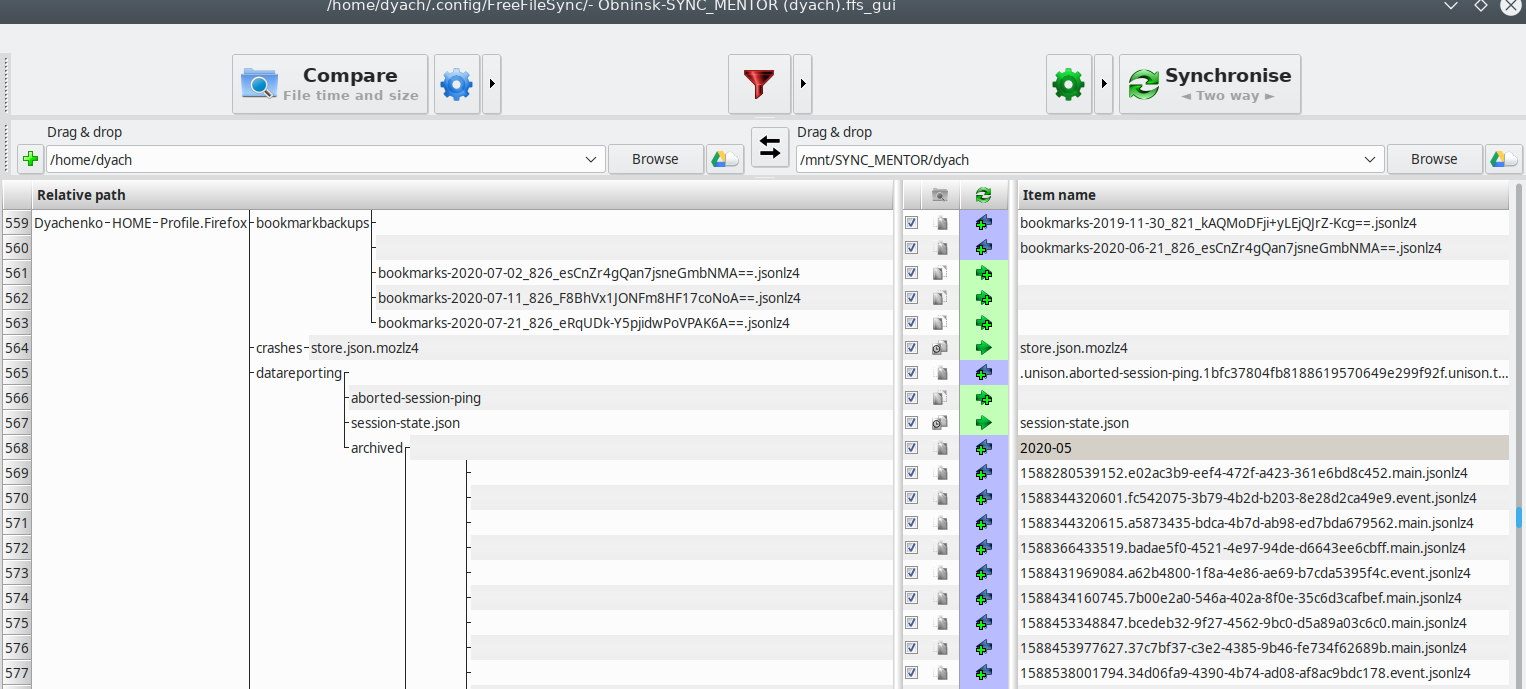The image size is (1526, 689).
Task: Select .unison.aborted-session-ping file on right
Action: (1264, 373)
